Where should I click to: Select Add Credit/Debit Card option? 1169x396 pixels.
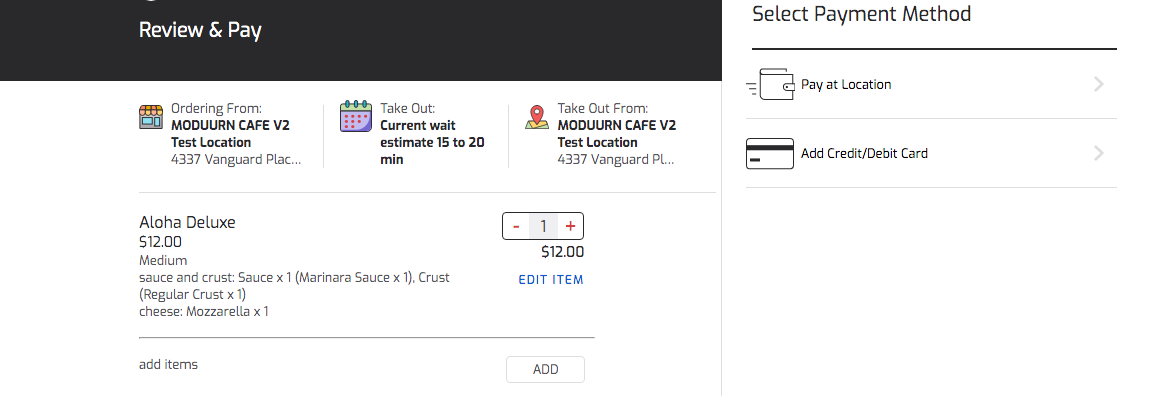931,153
